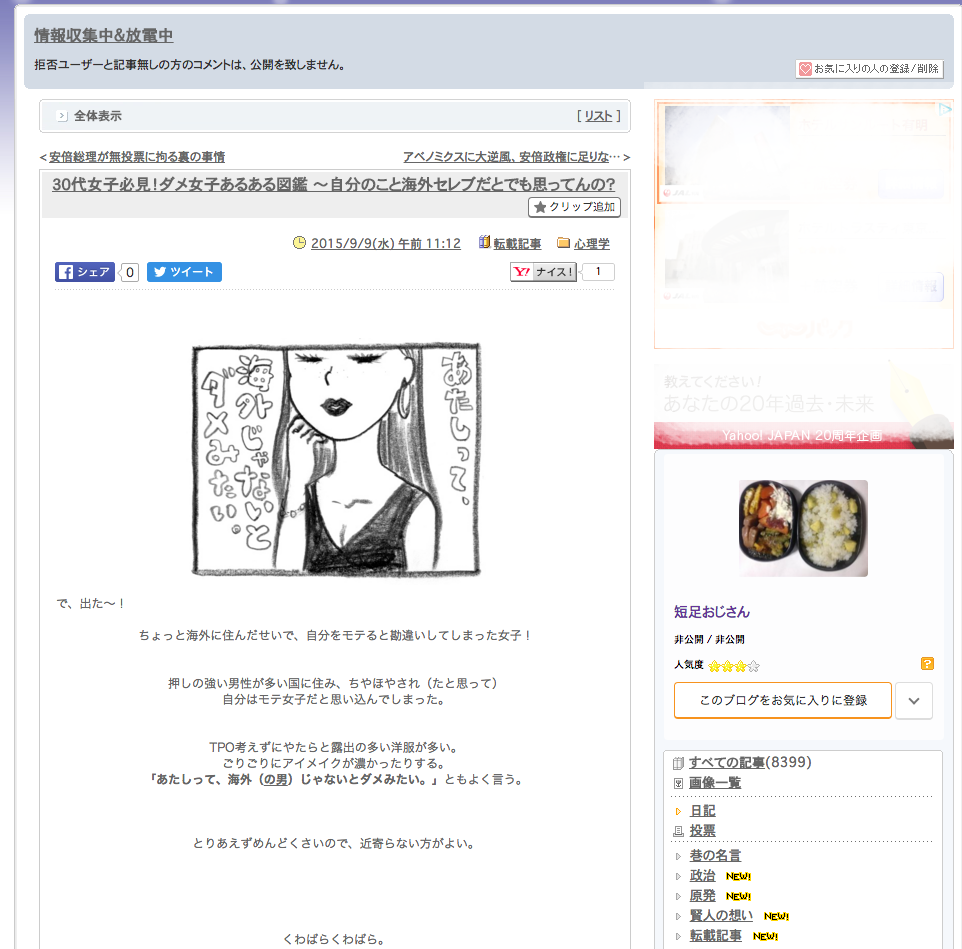The width and height of the screenshot is (962, 949).
Task: Click the ナイス count box showing 1
Action: pos(598,271)
